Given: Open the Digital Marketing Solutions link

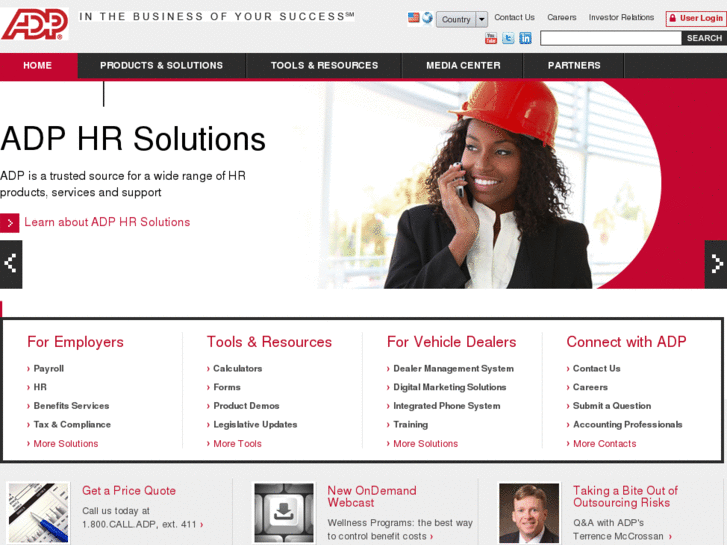Looking at the screenshot, I should (x=450, y=387).
